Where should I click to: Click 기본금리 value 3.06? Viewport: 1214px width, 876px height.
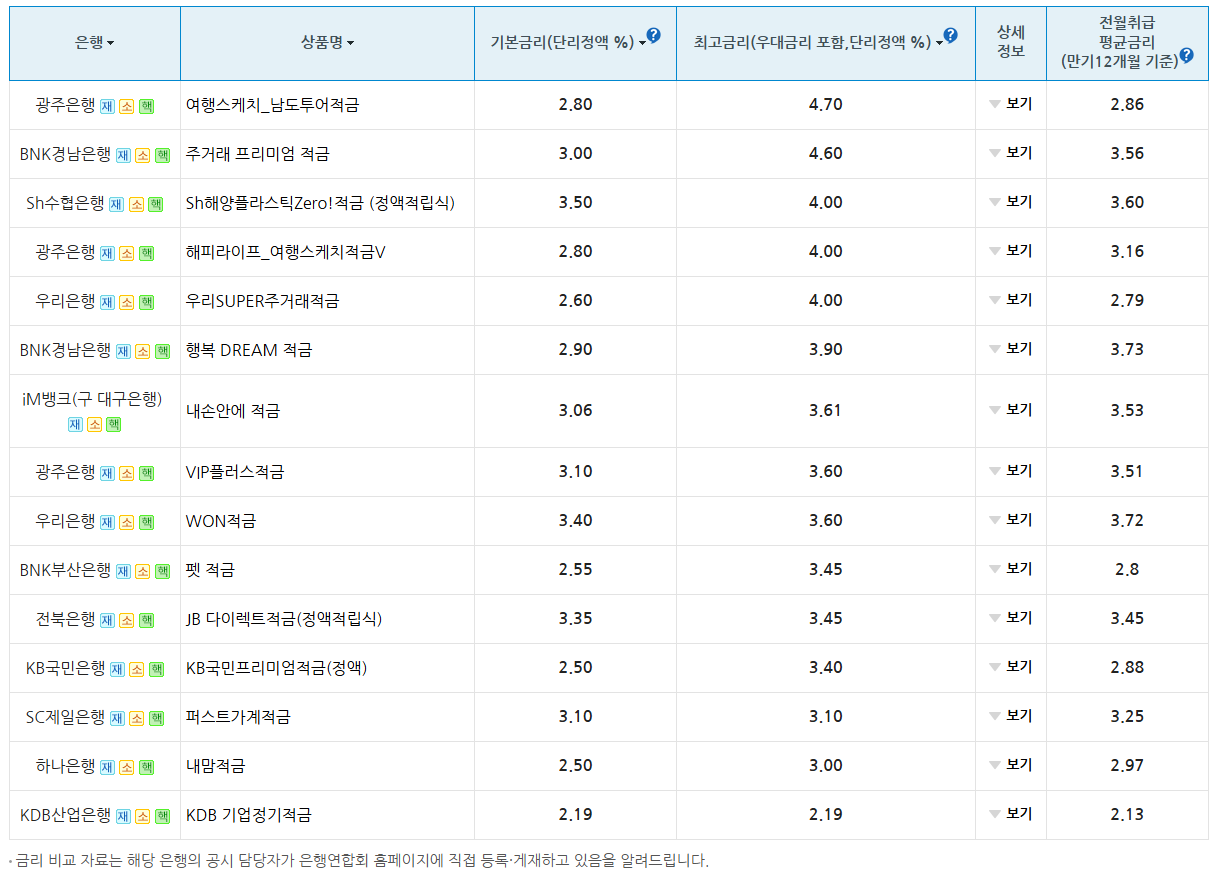[x=576, y=410]
